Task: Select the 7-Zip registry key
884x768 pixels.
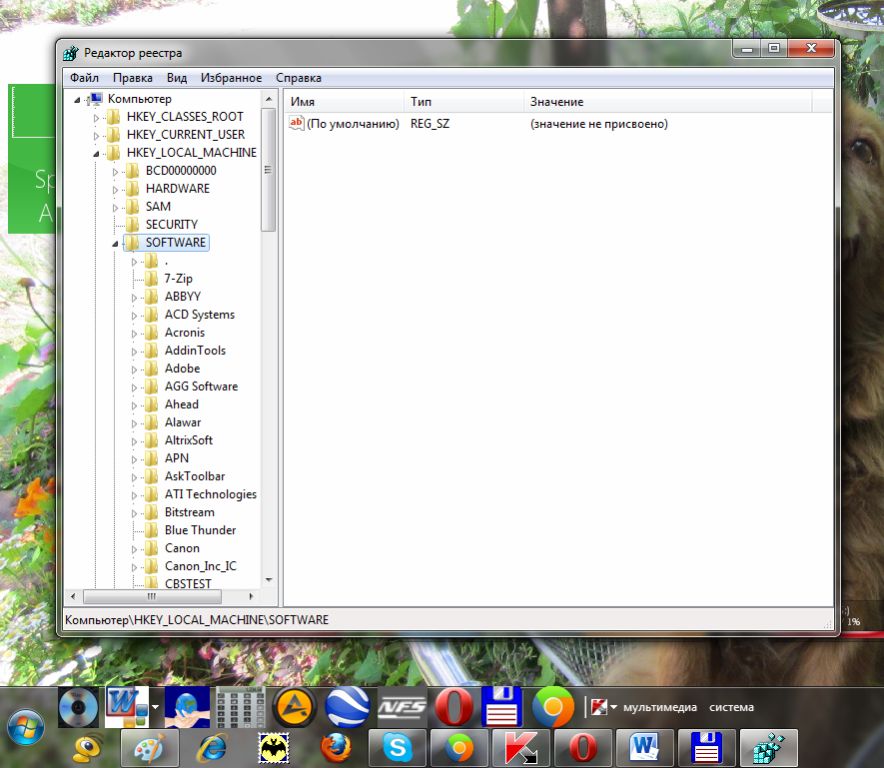Action: tap(178, 279)
